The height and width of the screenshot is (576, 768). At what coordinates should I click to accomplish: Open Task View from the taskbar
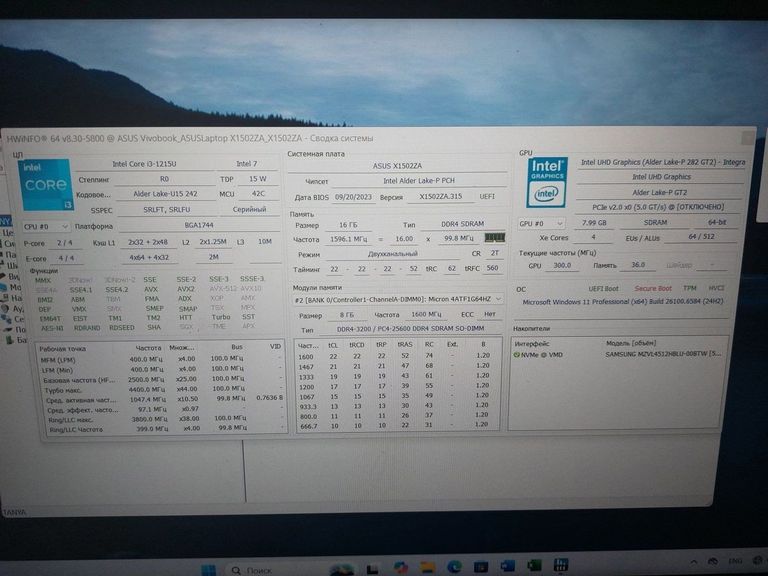click(x=373, y=570)
